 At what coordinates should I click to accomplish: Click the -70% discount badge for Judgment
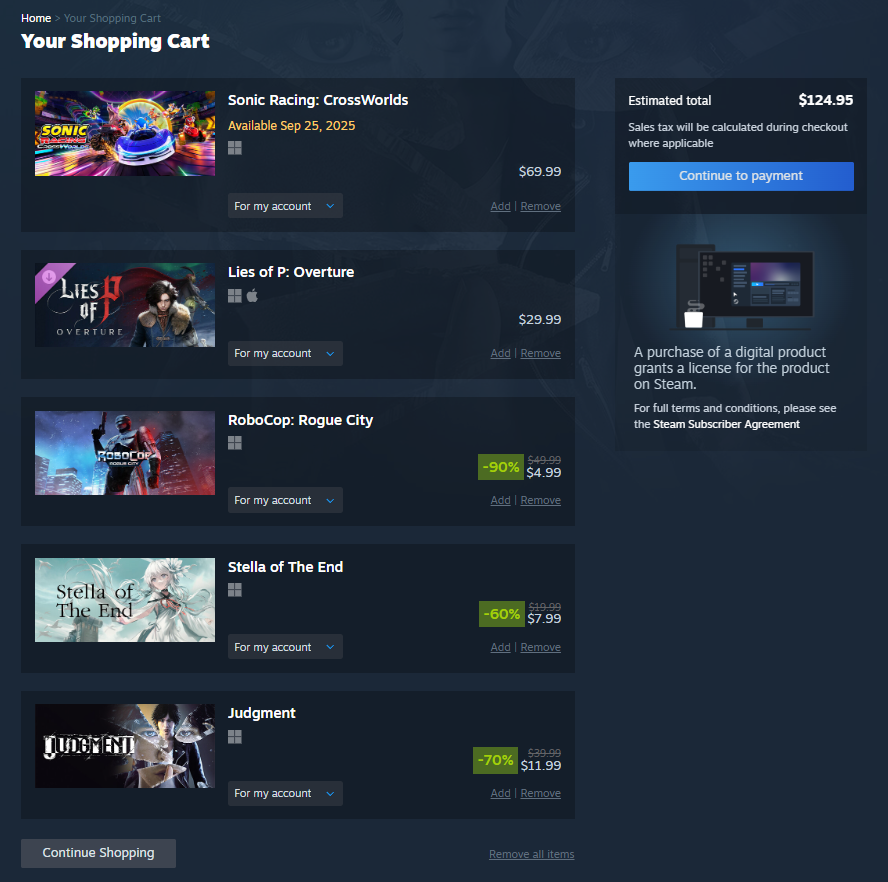[x=495, y=760]
